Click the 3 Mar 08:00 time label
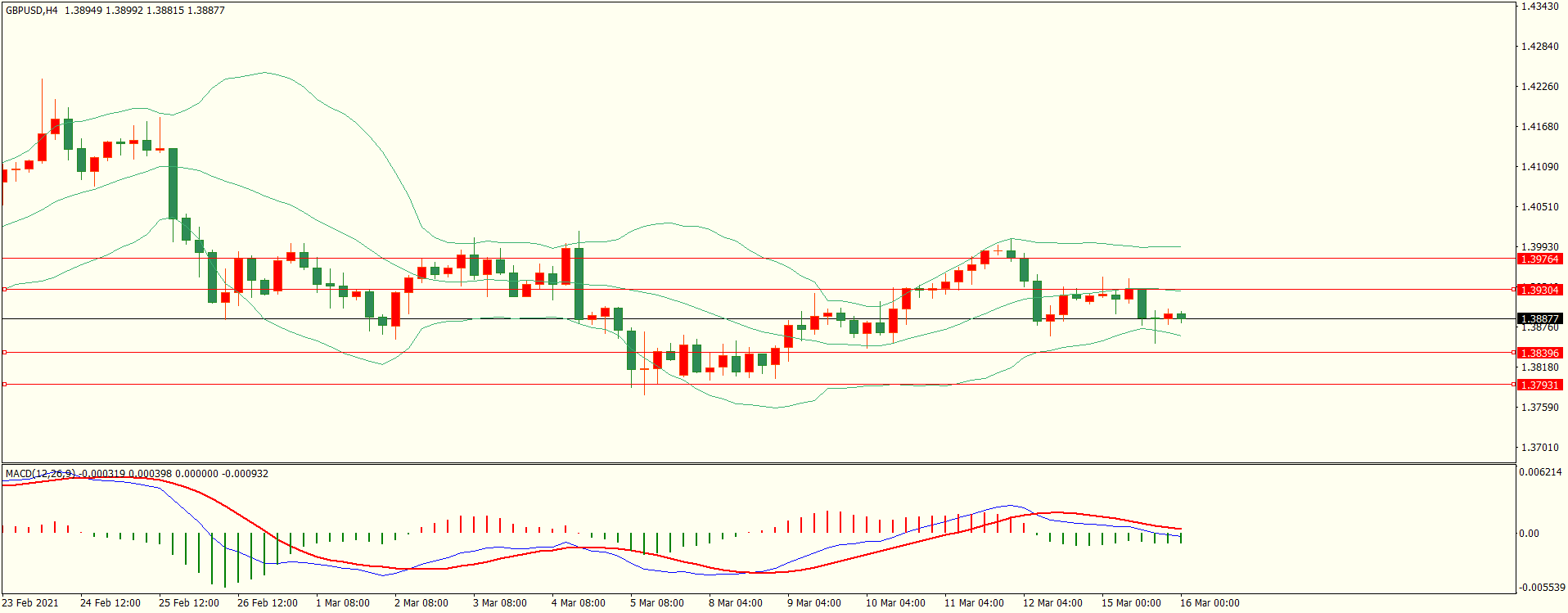The image size is (1568, 613). pyautogui.click(x=500, y=603)
